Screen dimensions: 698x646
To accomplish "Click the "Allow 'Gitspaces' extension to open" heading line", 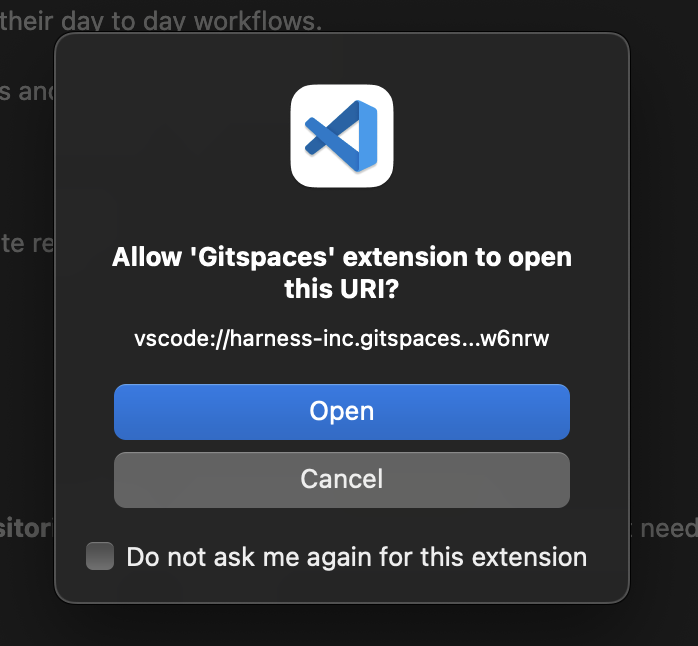I will tap(342, 257).
